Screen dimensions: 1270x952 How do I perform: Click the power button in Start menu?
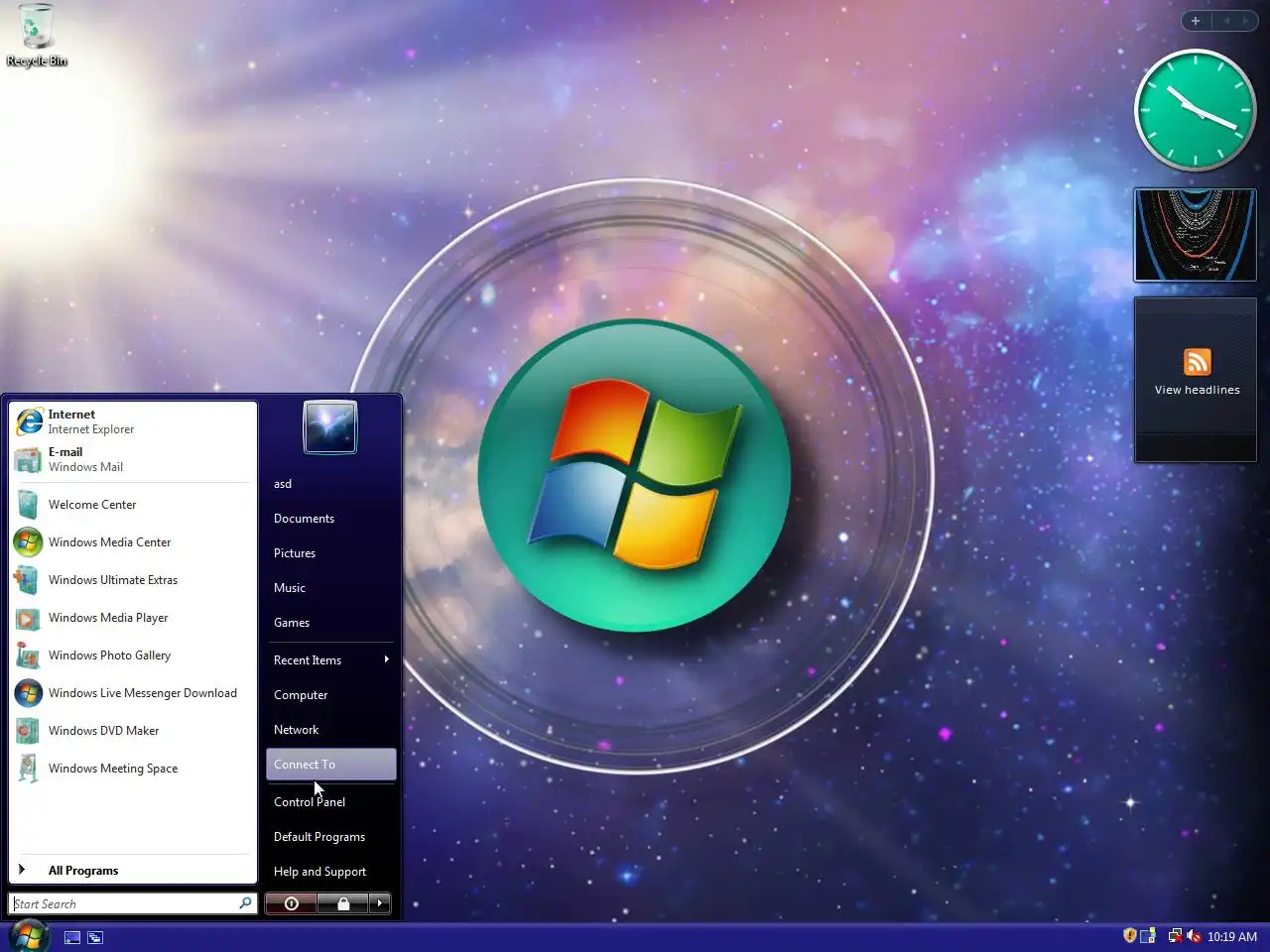coord(291,903)
